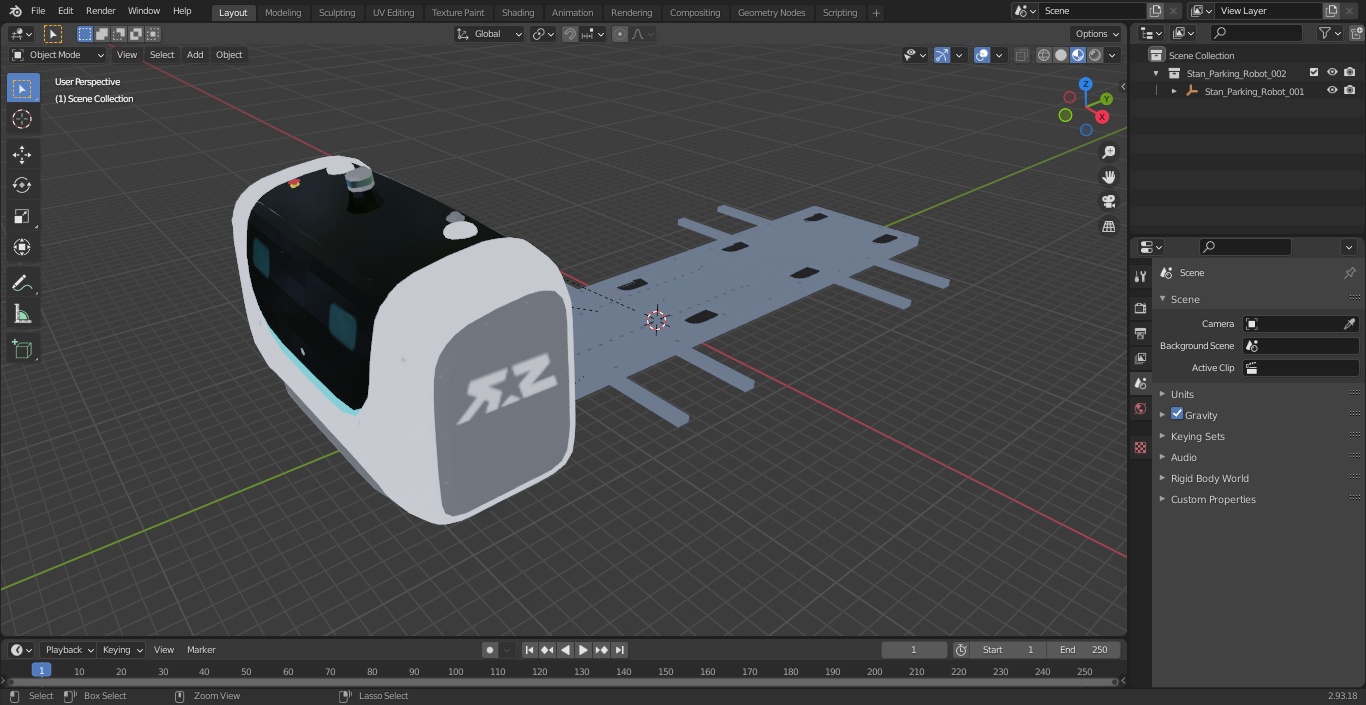The image size is (1366, 705).
Task: Collapse the Stan_Parking_Robot_002 collection
Action: pos(1156,73)
